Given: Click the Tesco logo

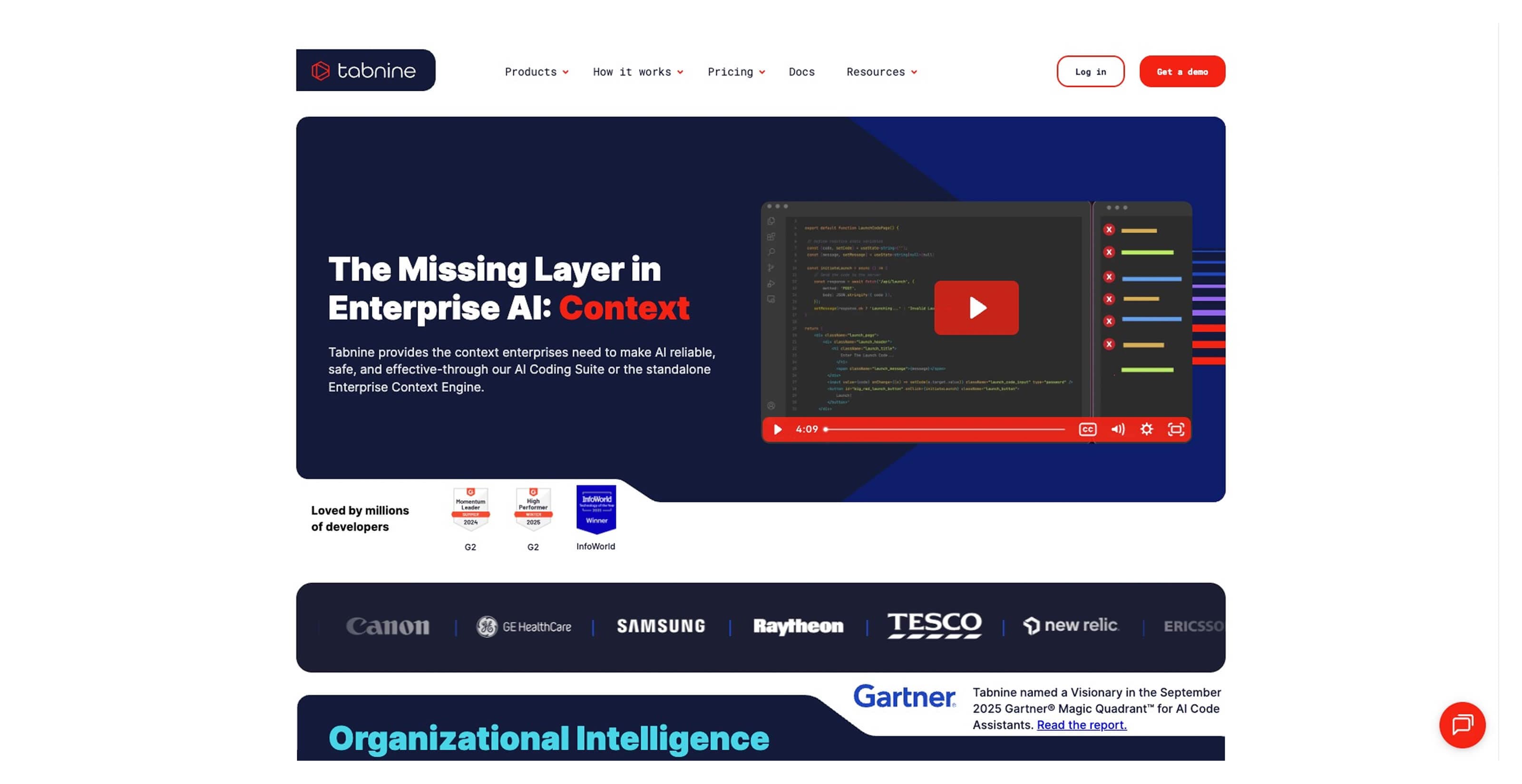Looking at the screenshot, I should click(x=934, y=625).
